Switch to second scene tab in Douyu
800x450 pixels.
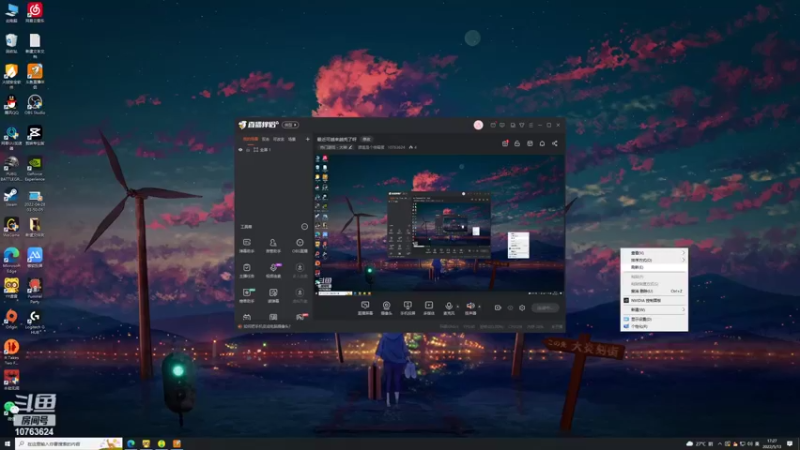point(265,139)
